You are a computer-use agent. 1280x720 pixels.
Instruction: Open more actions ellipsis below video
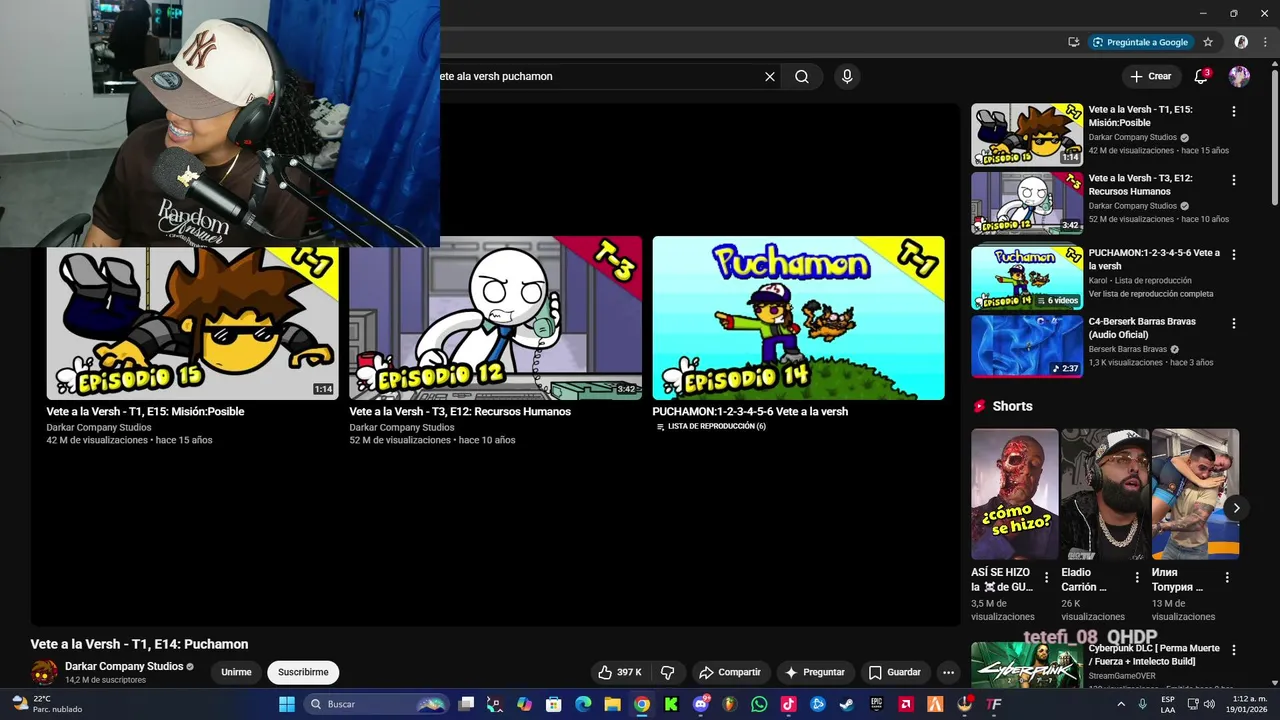point(948,672)
